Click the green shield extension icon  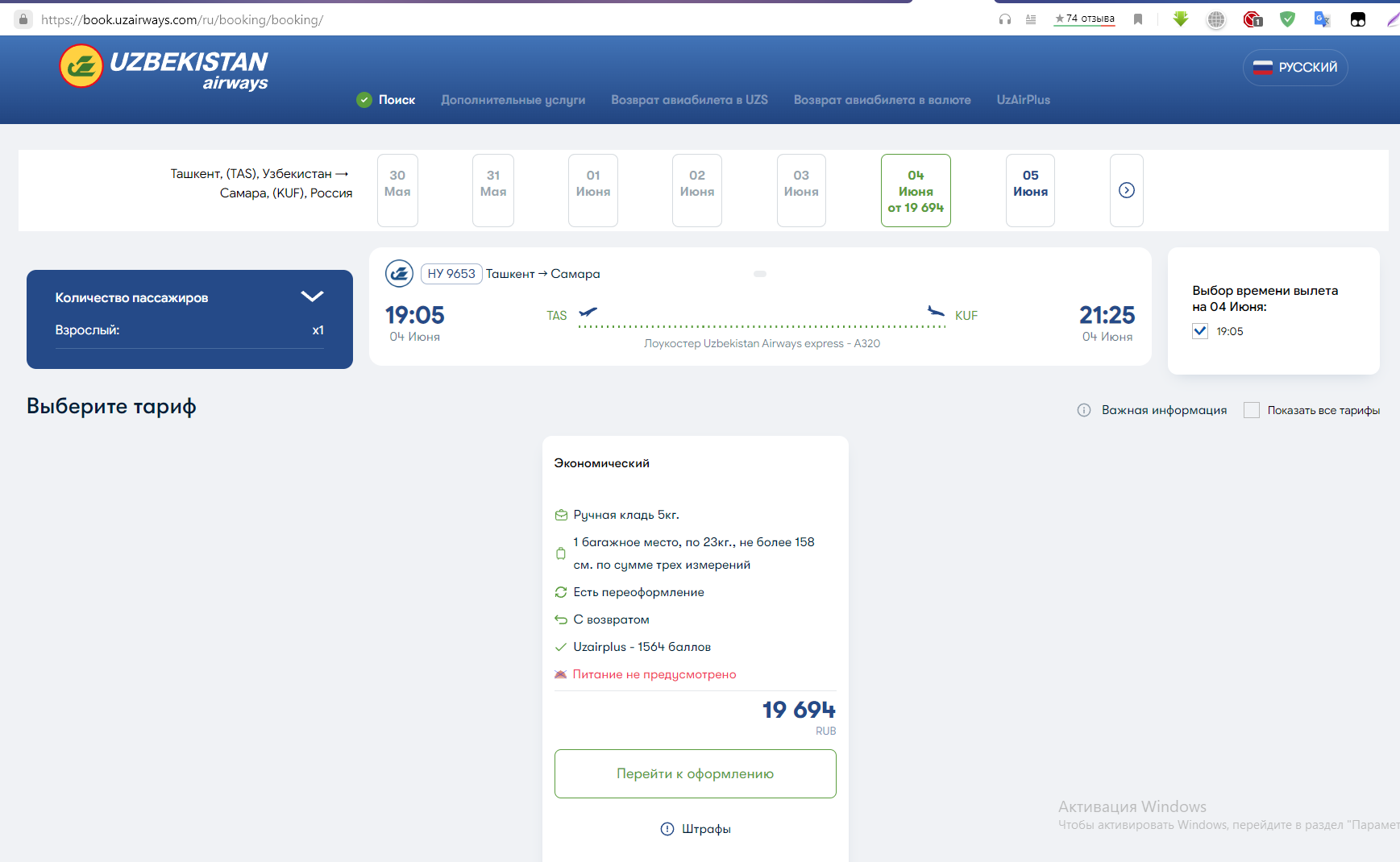1287,19
